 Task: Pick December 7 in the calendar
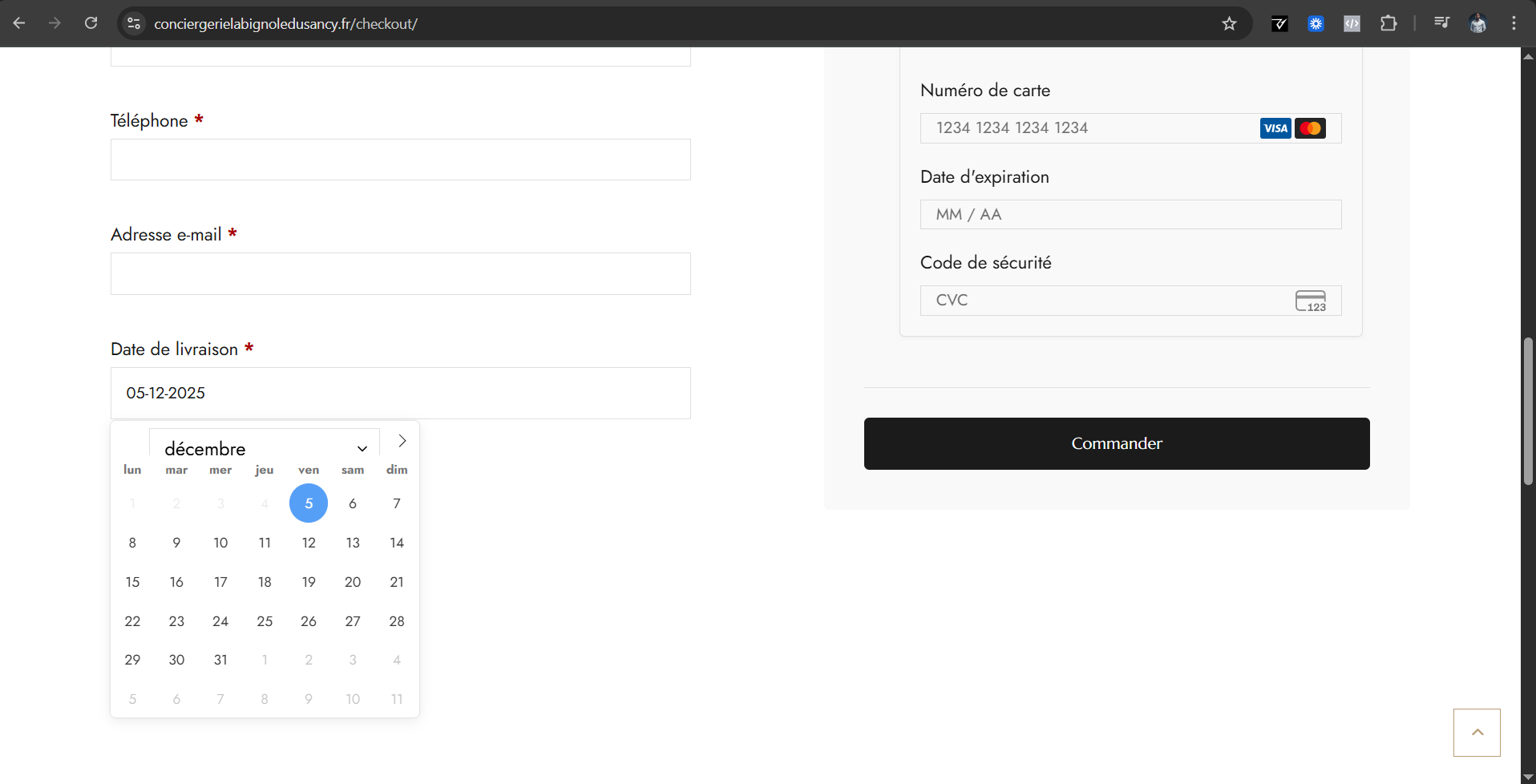click(x=397, y=503)
